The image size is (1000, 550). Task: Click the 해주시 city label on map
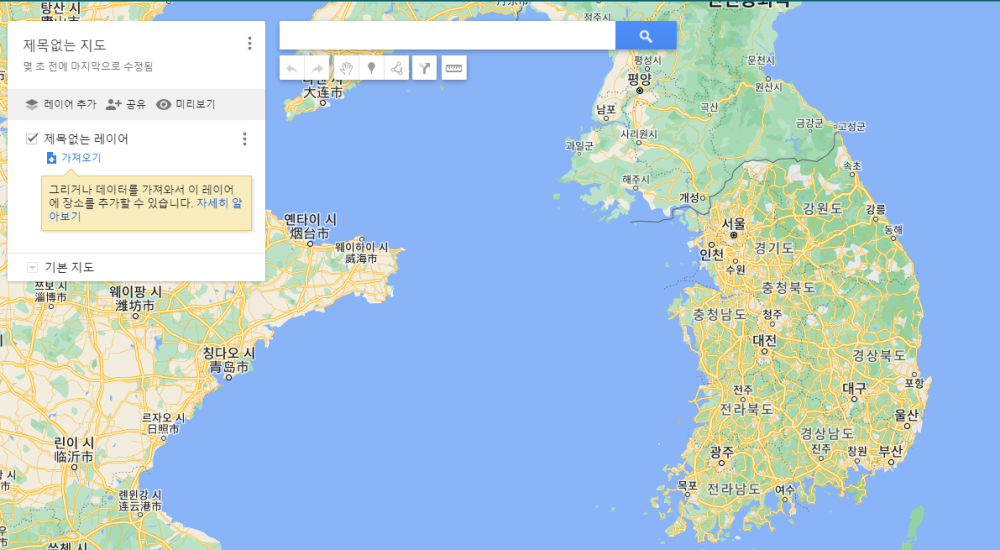coord(636,180)
